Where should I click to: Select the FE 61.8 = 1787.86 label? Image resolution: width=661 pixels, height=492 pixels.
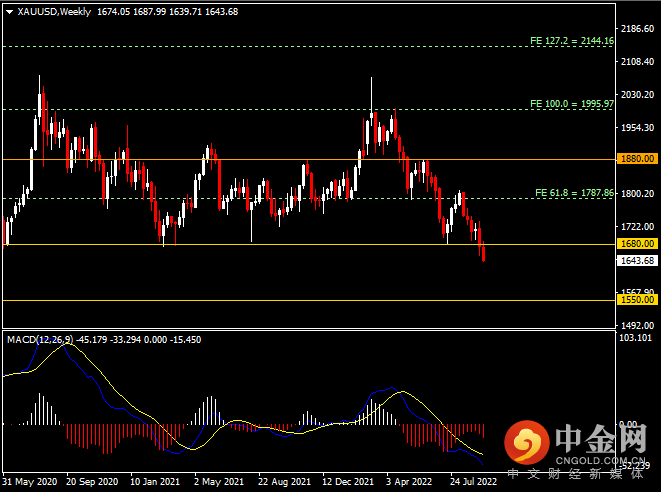(574, 193)
